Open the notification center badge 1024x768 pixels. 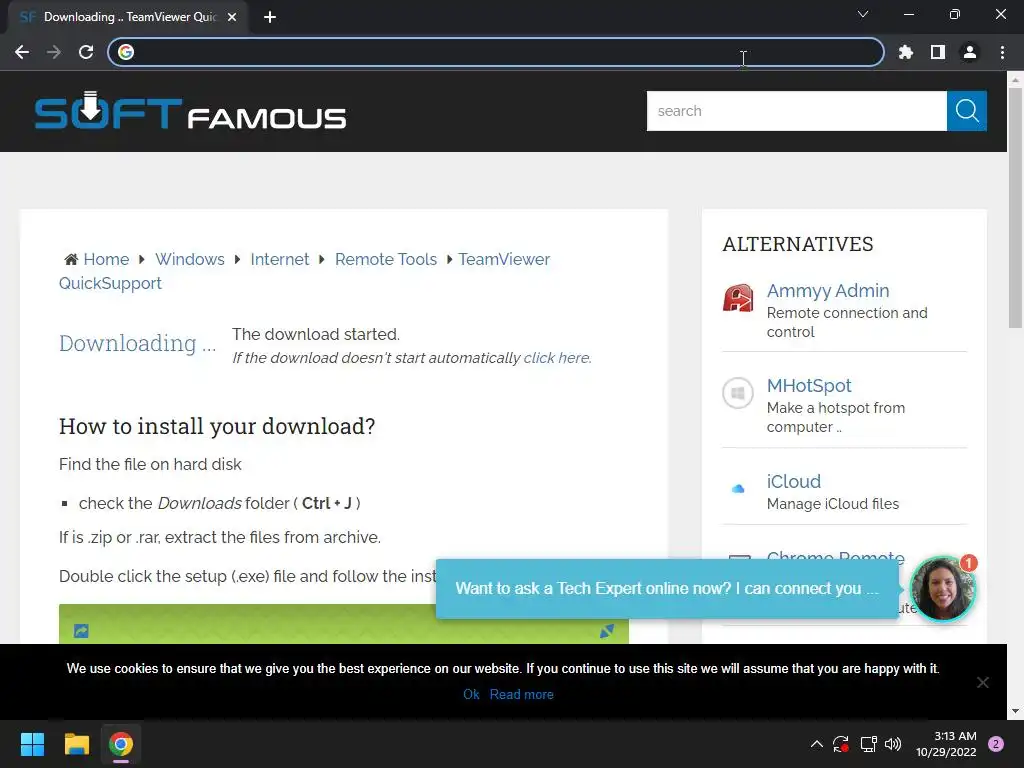(996, 744)
